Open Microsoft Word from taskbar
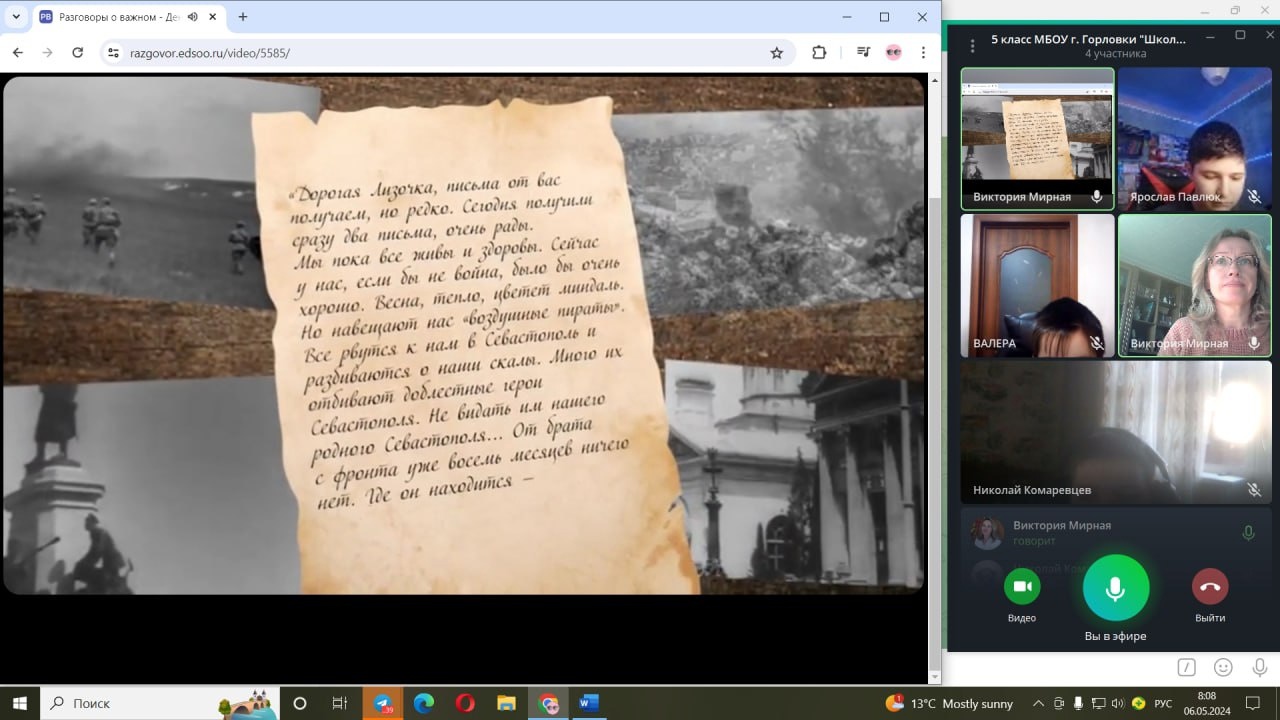Image resolution: width=1280 pixels, height=720 pixels. (x=588, y=703)
